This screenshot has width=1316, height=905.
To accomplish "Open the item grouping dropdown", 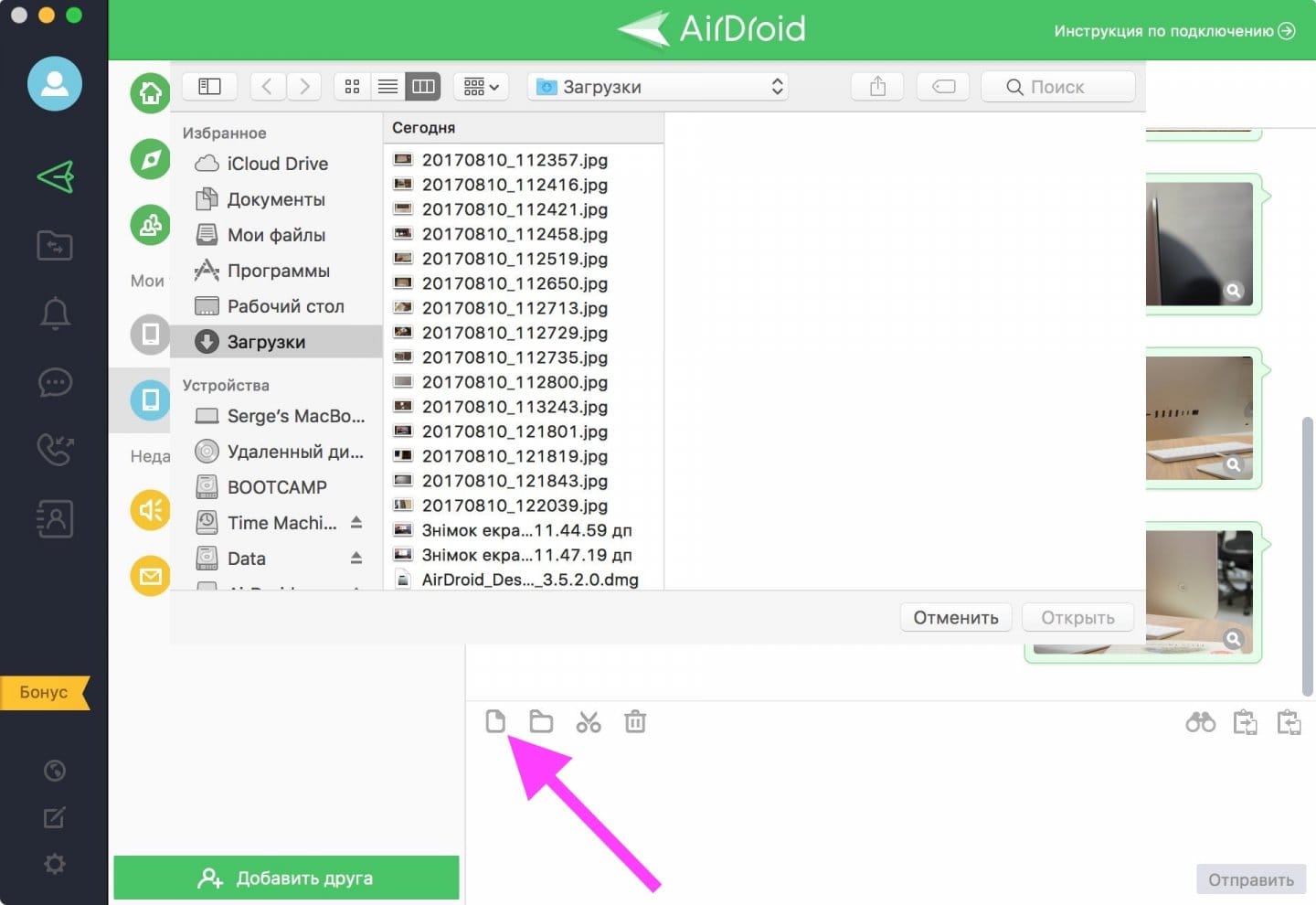I will tap(481, 86).
